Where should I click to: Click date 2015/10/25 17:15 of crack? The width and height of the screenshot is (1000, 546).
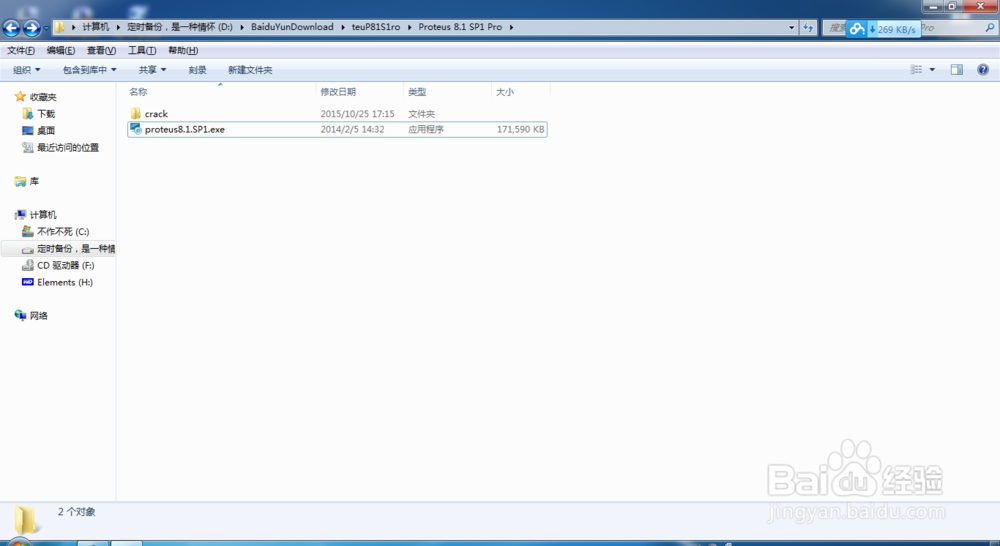point(357,114)
